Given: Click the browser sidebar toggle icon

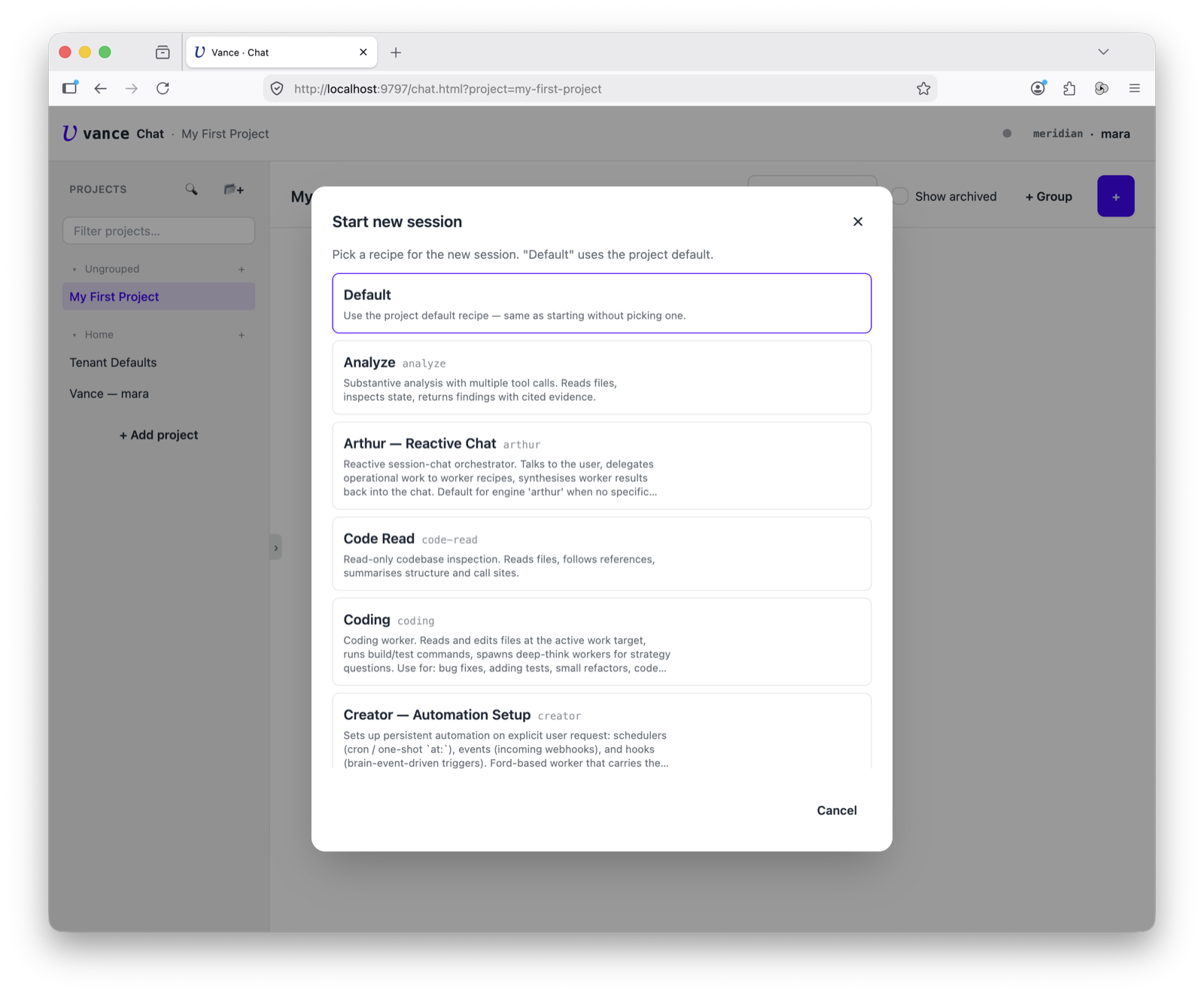Looking at the screenshot, I should click(70, 88).
